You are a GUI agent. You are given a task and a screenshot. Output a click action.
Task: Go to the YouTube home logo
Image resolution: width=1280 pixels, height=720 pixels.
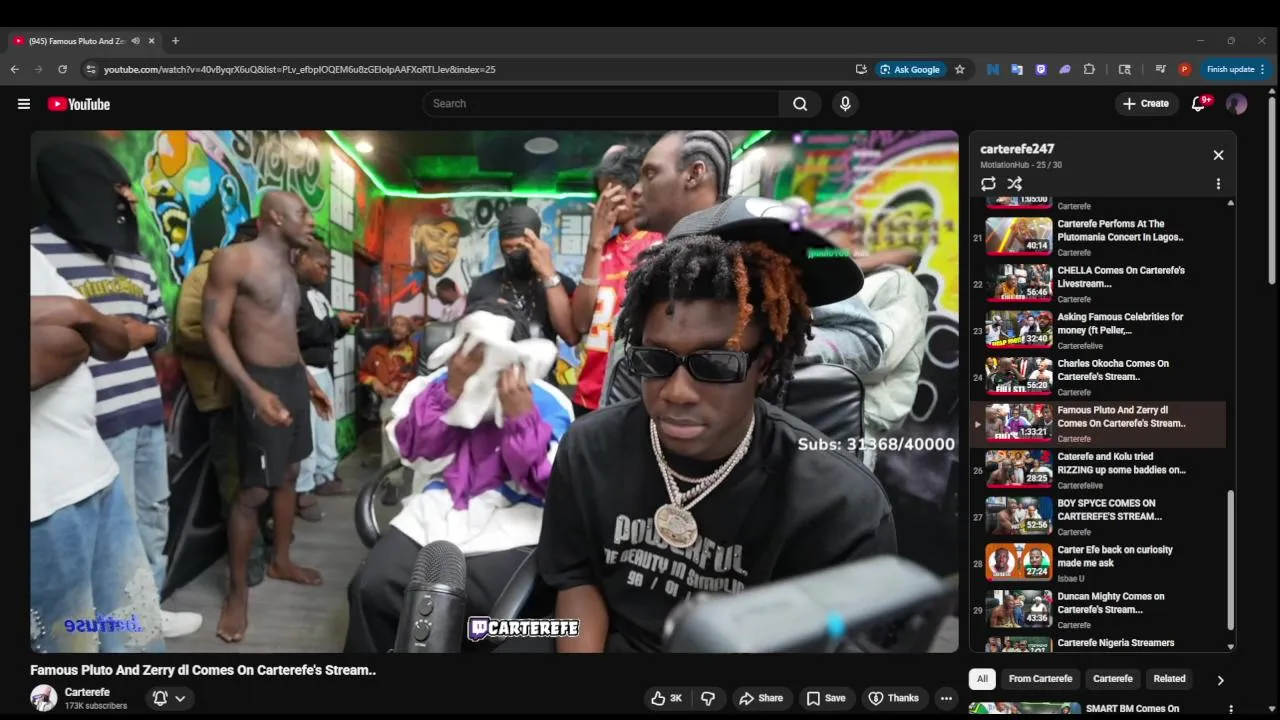click(78, 104)
